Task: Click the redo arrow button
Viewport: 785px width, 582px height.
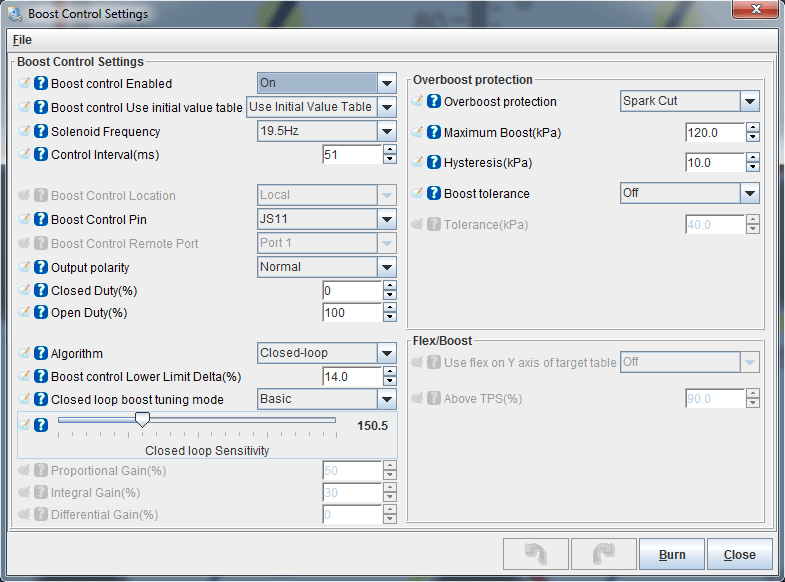Action: pyautogui.click(x=601, y=554)
